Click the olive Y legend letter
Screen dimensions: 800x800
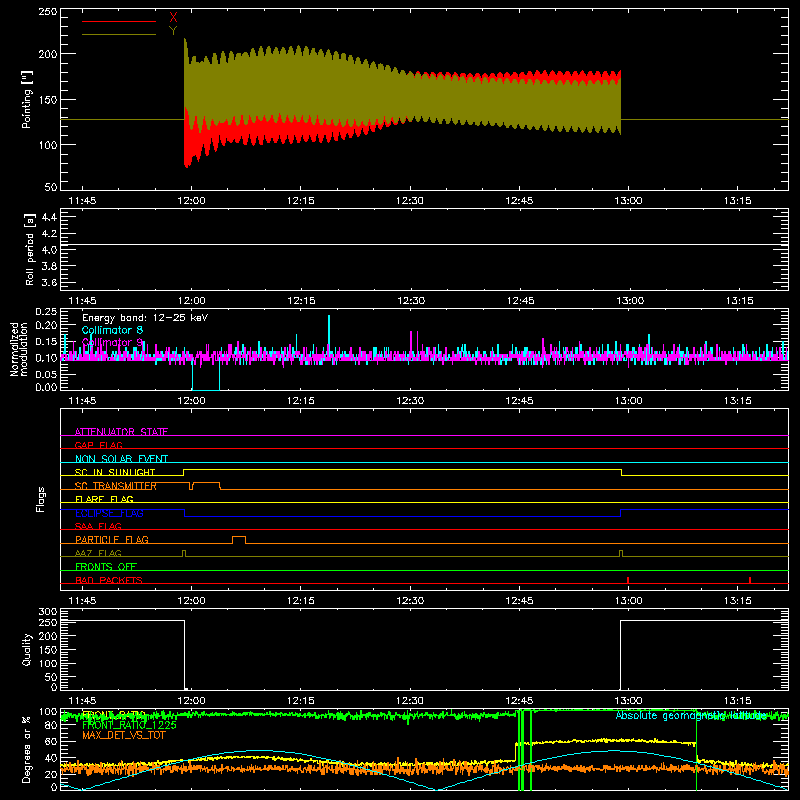point(173,31)
